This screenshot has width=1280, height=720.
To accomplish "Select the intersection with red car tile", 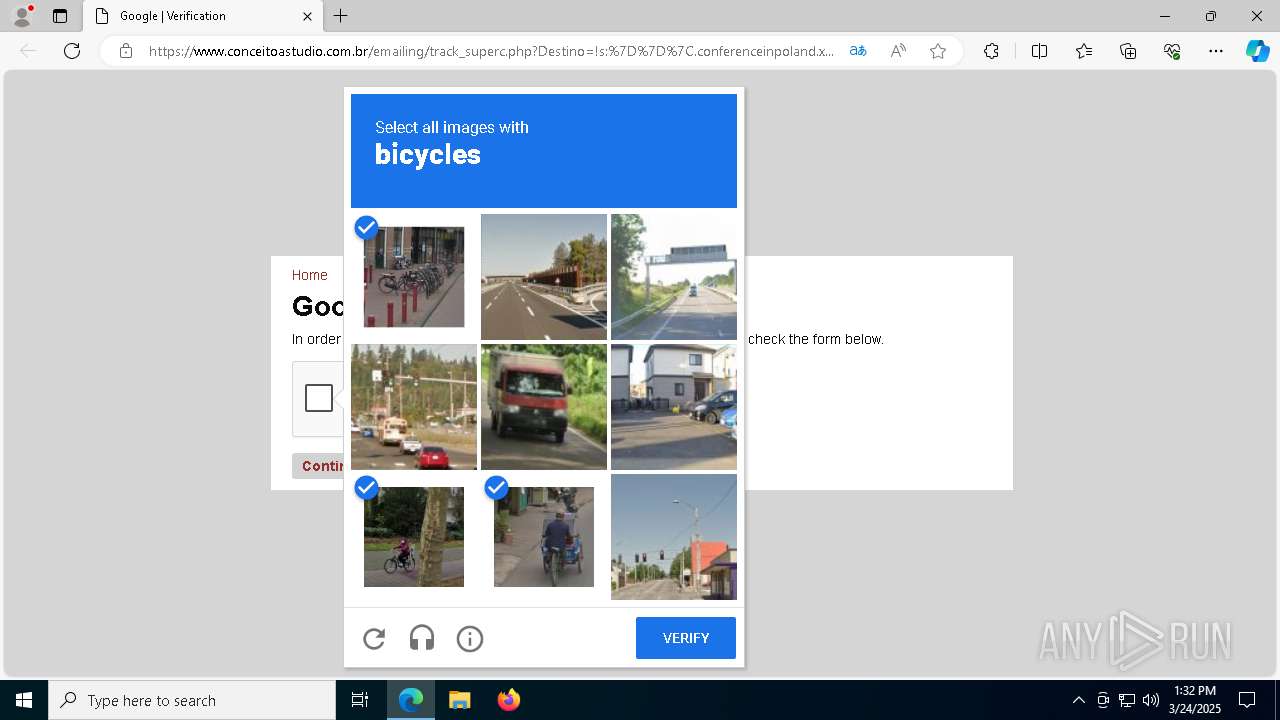I will [x=414, y=407].
